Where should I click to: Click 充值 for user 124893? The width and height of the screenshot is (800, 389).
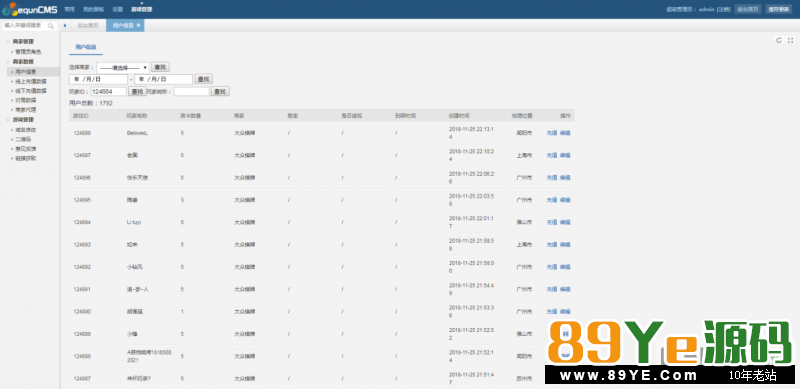552,245
